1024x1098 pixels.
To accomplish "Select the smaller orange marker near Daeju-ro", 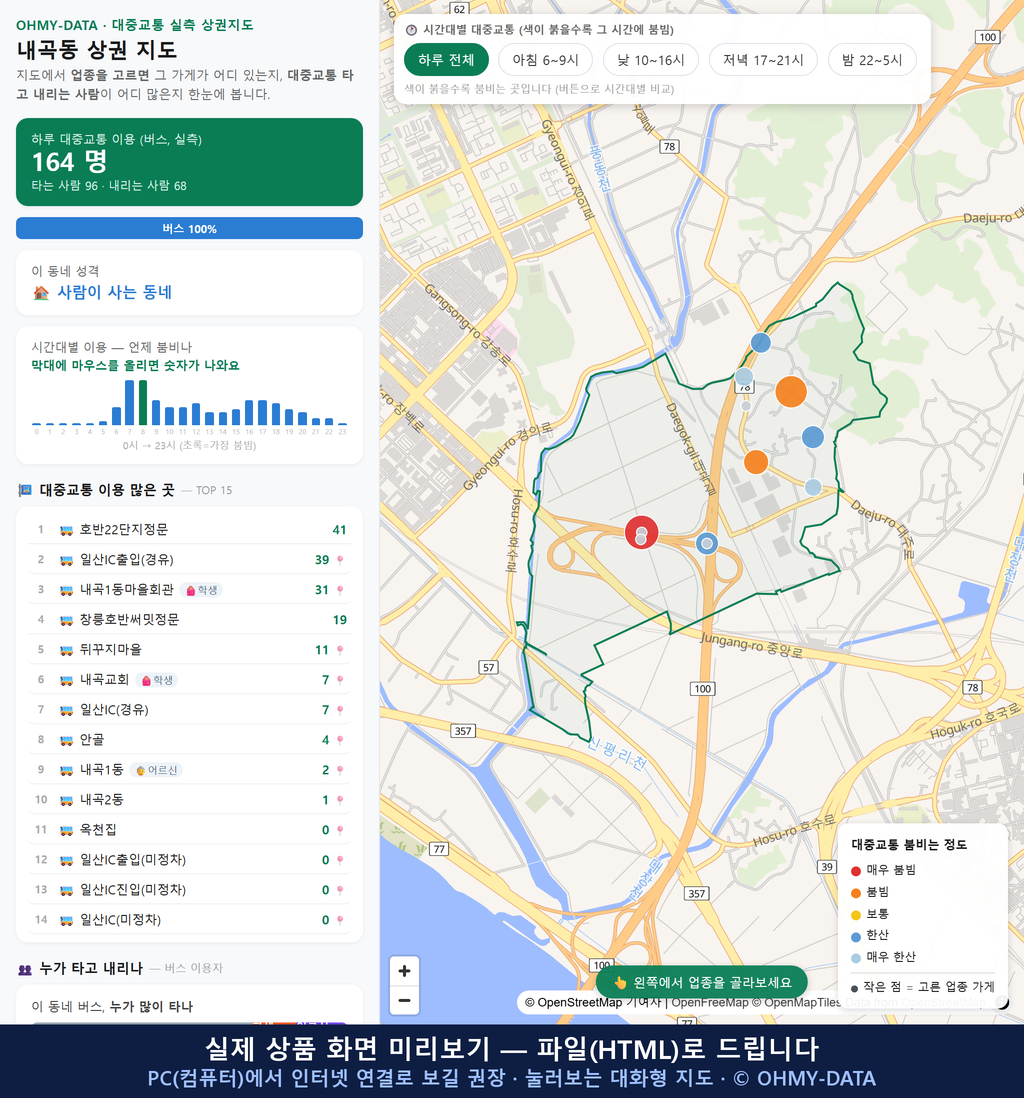I will 756,462.
